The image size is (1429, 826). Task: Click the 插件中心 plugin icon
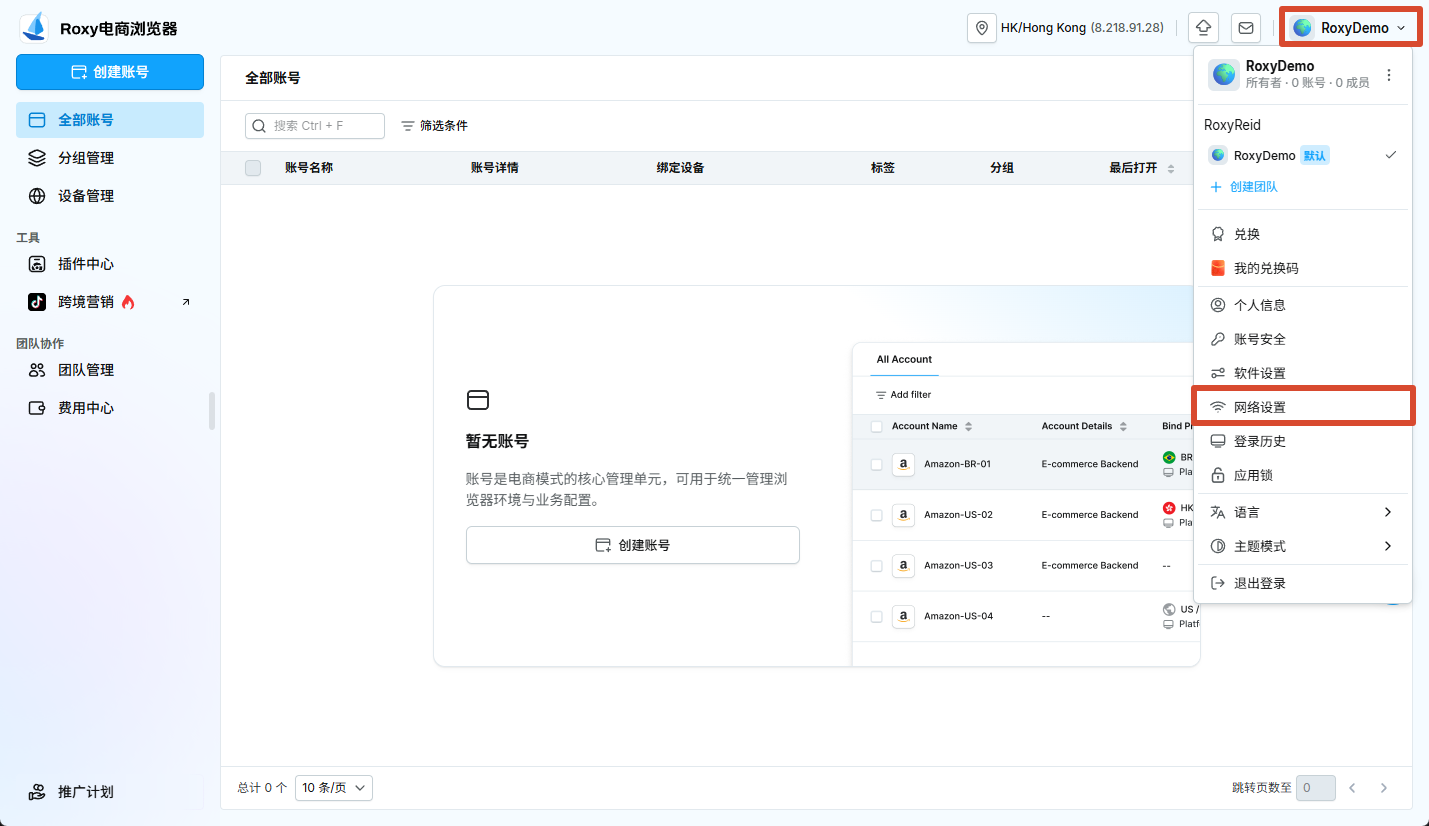click(37, 264)
